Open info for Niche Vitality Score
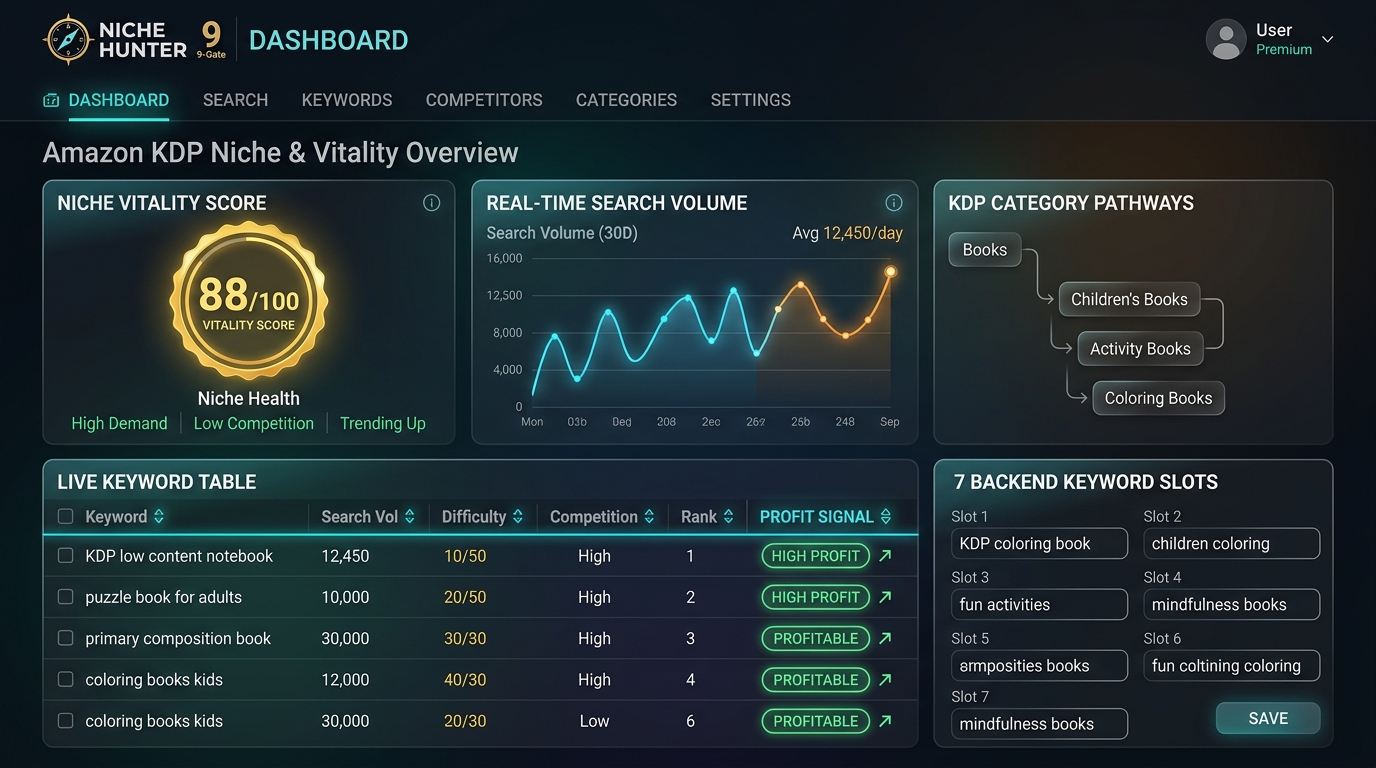Screen dimensions: 1376x768 [432, 203]
